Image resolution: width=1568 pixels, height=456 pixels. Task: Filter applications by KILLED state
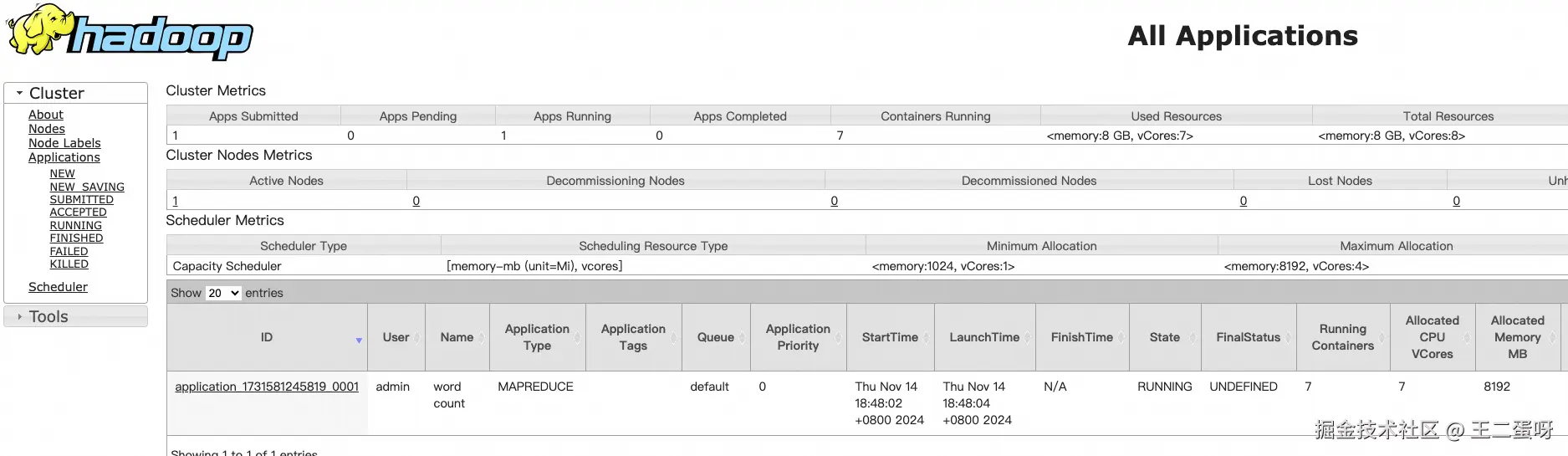click(69, 264)
